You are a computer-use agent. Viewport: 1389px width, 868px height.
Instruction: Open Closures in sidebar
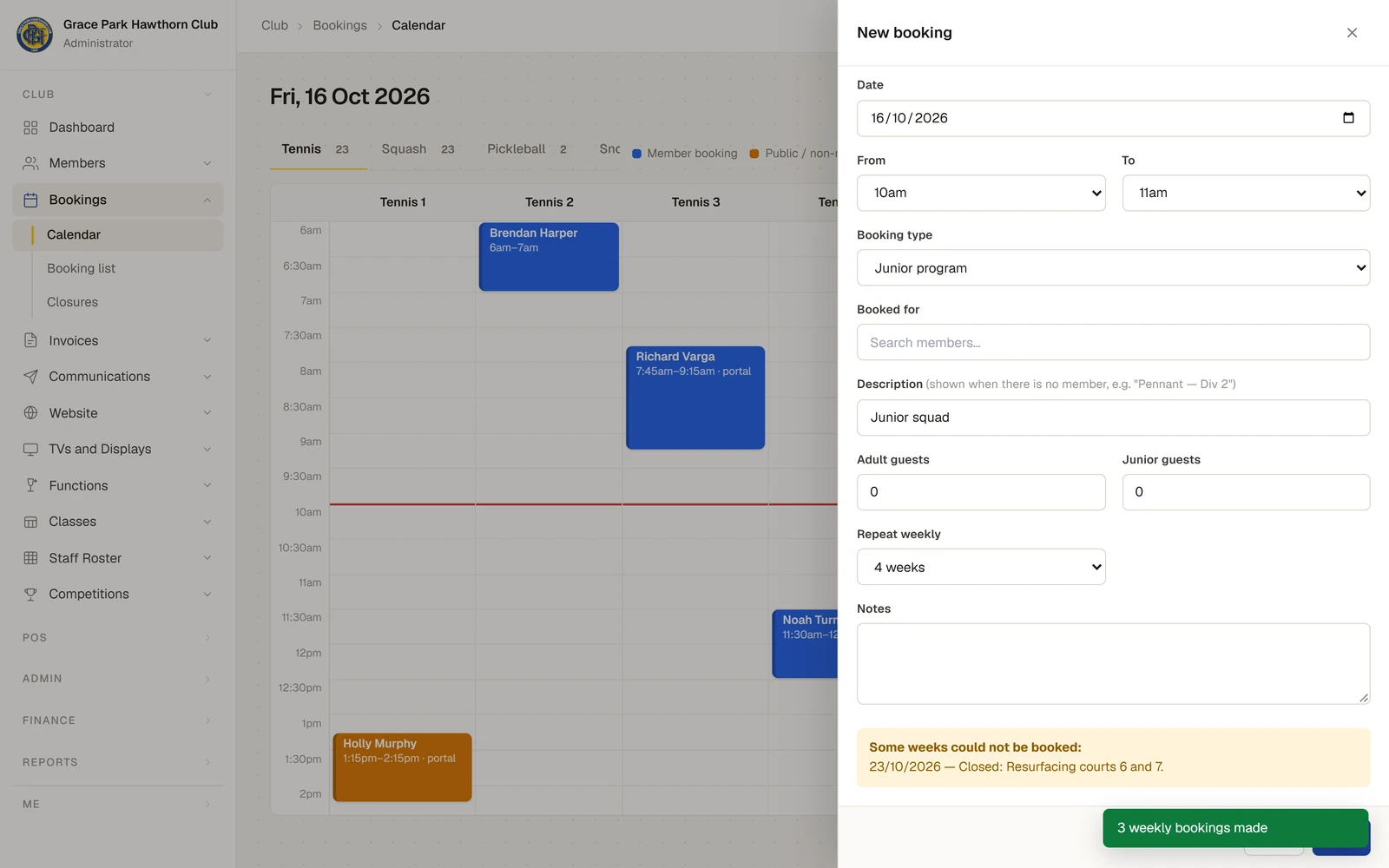(x=72, y=302)
